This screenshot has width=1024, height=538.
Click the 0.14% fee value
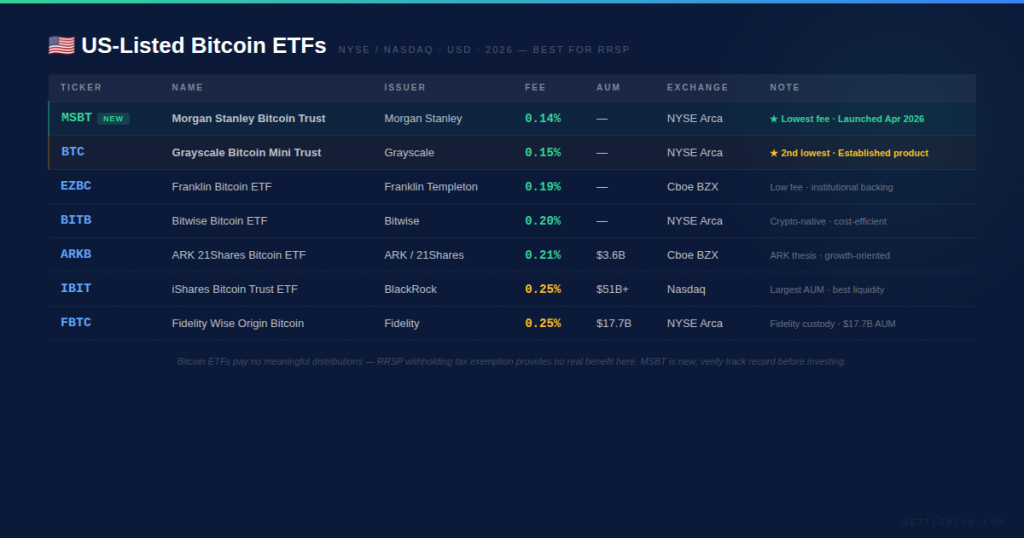click(x=543, y=118)
